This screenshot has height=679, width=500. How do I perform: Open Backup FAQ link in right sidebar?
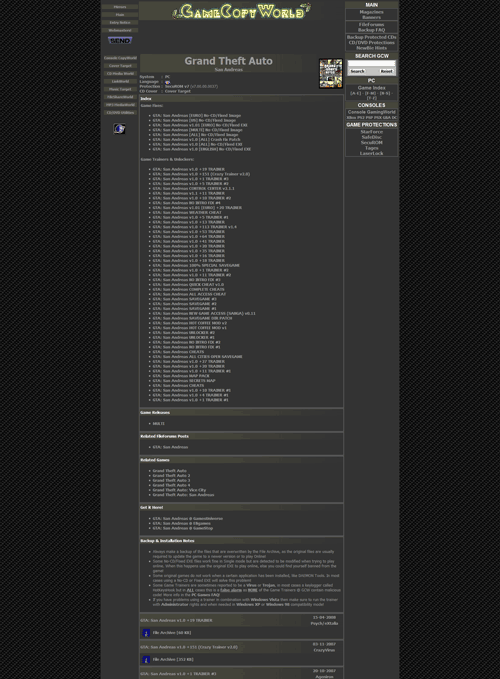pos(371,30)
